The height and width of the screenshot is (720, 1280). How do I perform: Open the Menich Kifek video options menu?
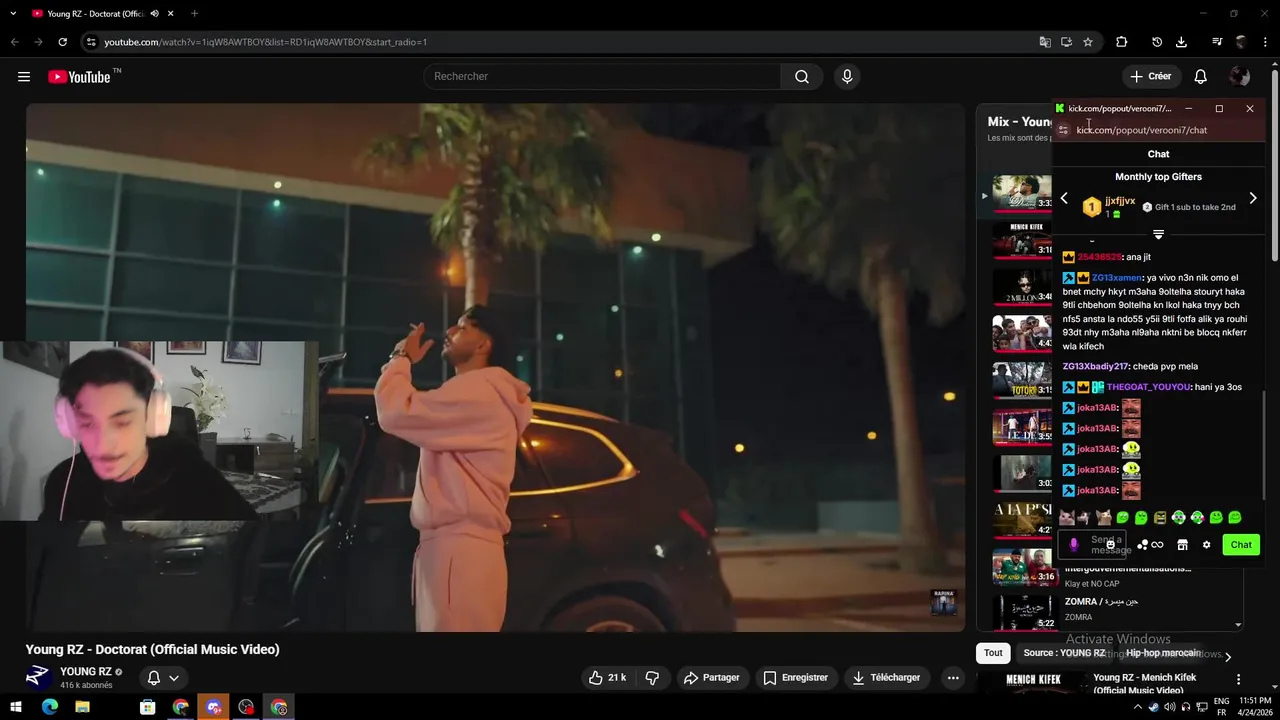[1238, 680]
